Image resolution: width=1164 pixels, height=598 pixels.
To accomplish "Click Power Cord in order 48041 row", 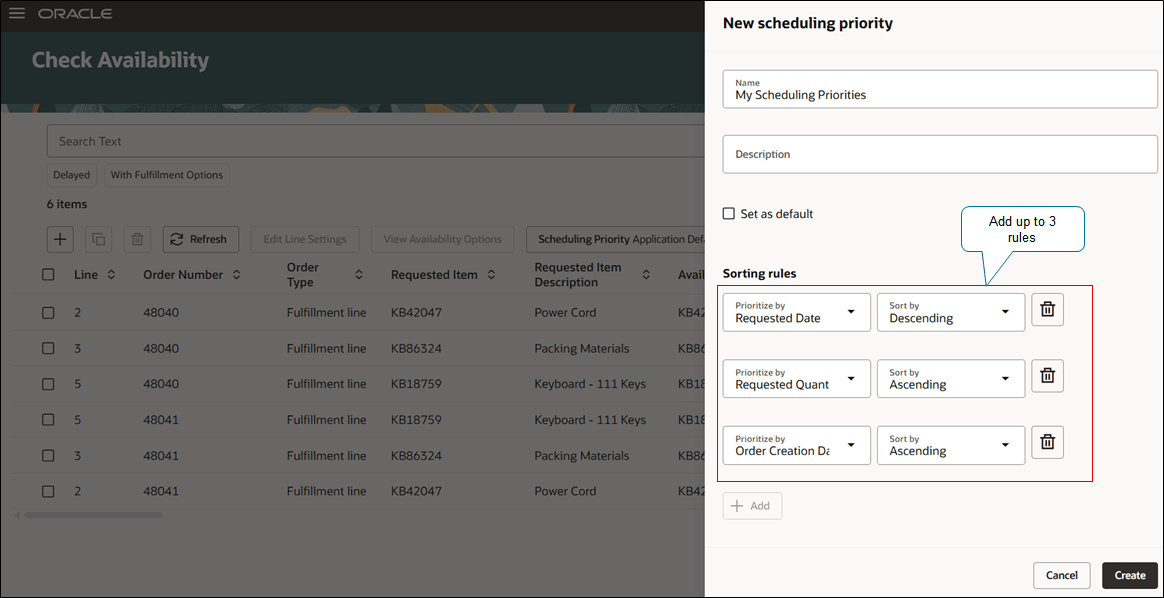I will click(565, 491).
